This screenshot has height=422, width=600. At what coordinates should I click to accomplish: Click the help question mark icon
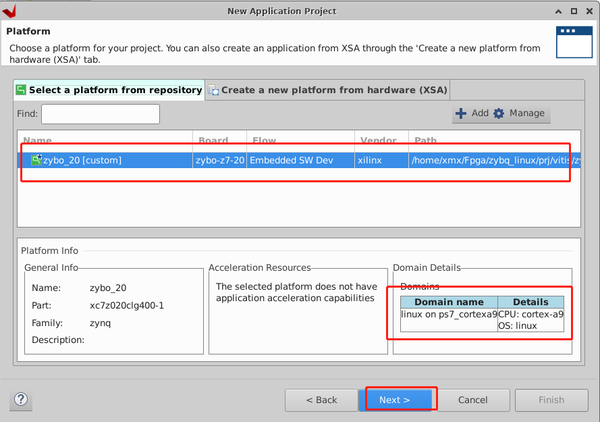pos(21,400)
